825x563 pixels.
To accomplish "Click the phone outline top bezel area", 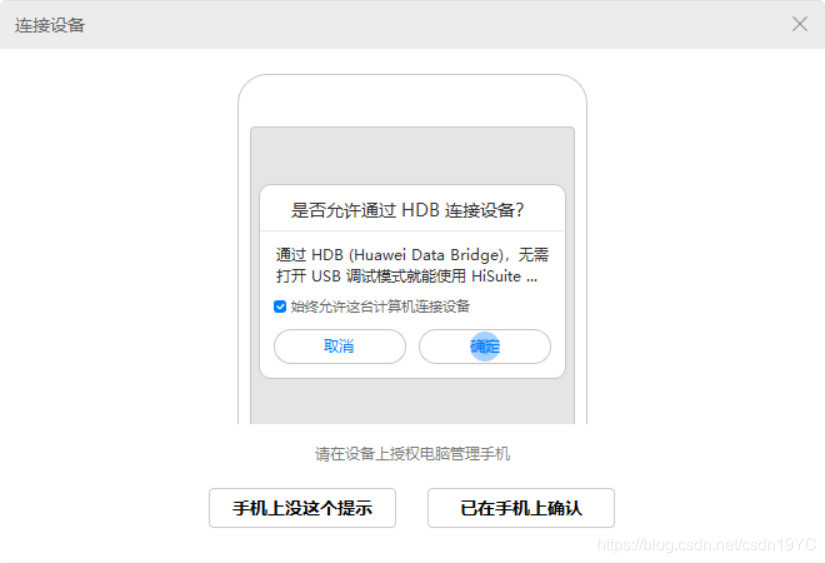I will click(412, 100).
